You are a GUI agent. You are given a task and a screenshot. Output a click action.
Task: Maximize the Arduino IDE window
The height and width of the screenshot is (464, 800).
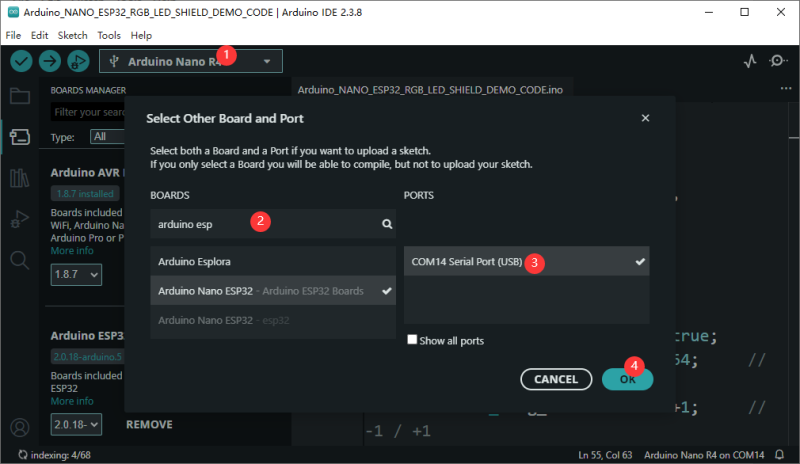click(744, 12)
